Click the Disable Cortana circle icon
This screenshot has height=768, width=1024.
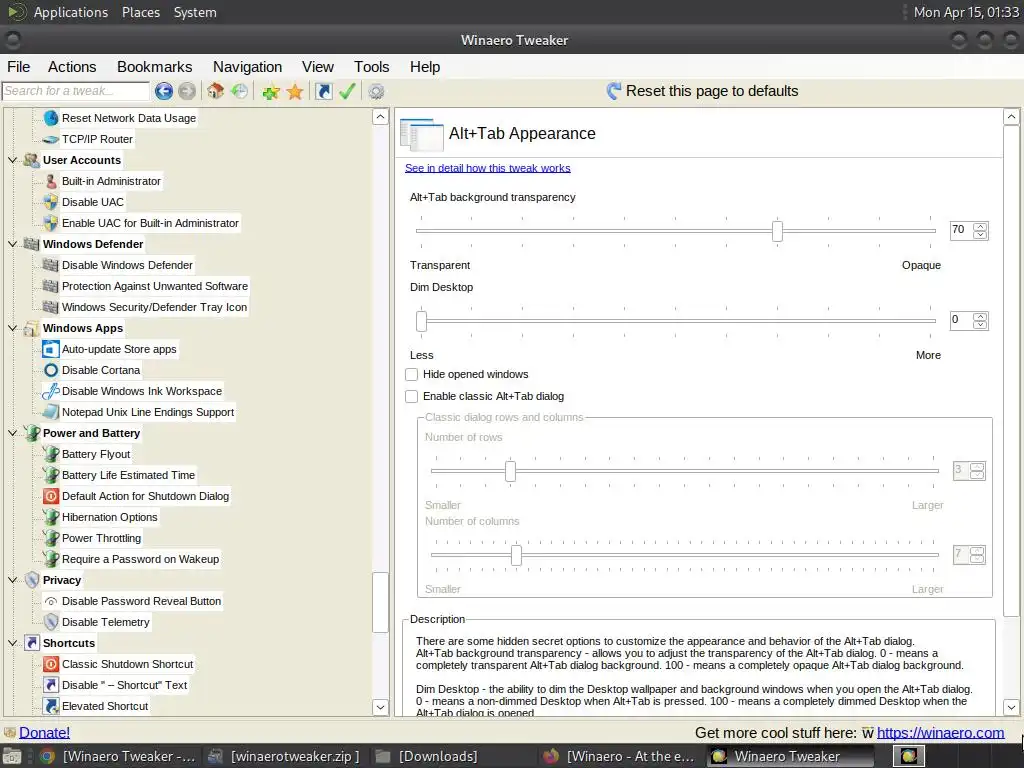point(51,370)
